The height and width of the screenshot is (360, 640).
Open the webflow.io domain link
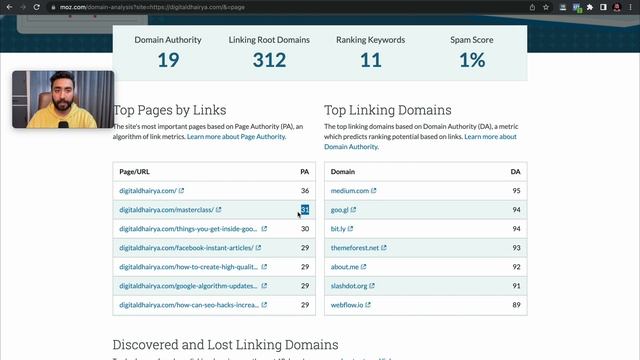pos(347,305)
